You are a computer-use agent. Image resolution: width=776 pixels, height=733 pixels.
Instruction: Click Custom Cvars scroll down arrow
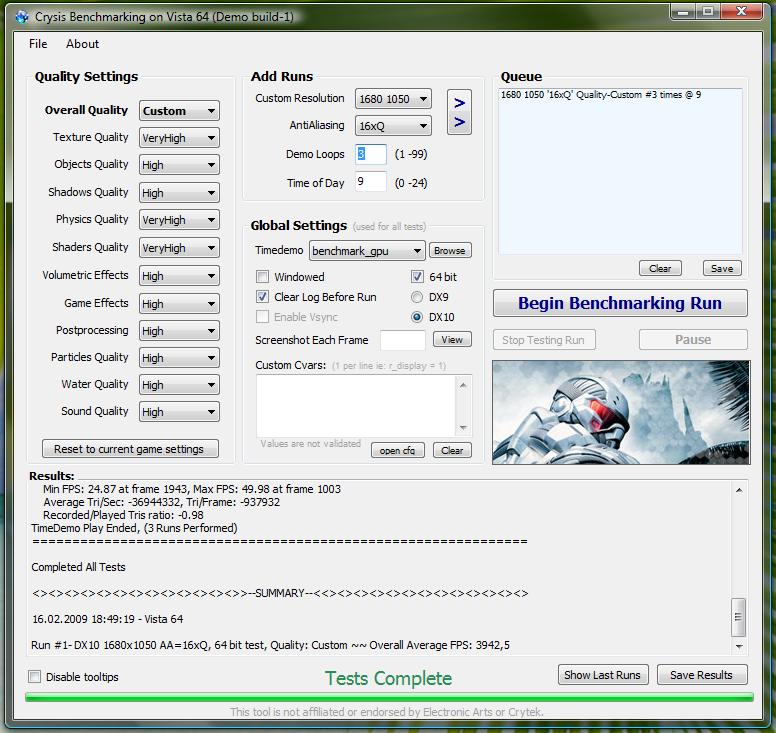(463, 428)
